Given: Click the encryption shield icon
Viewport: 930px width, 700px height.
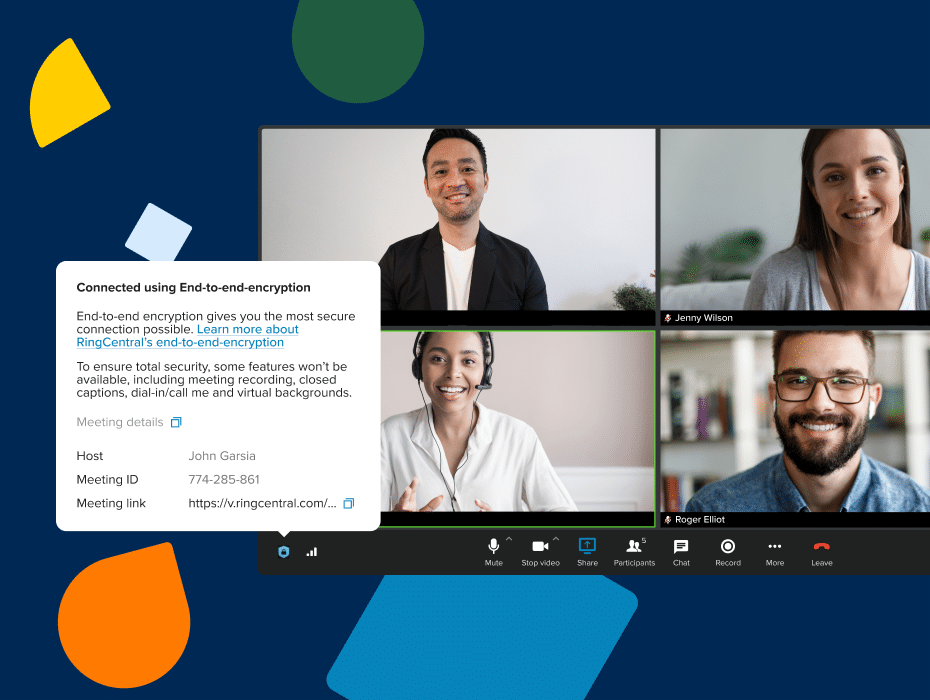Looking at the screenshot, I should point(284,551).
